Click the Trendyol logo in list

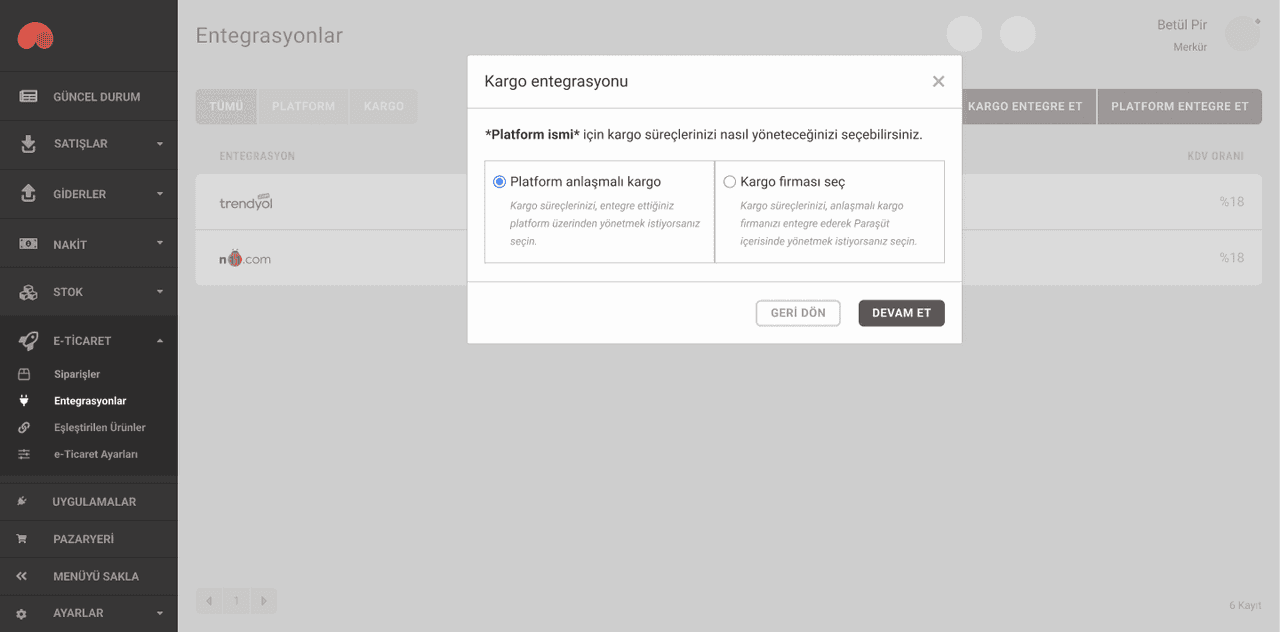click(x=246, y=202)
